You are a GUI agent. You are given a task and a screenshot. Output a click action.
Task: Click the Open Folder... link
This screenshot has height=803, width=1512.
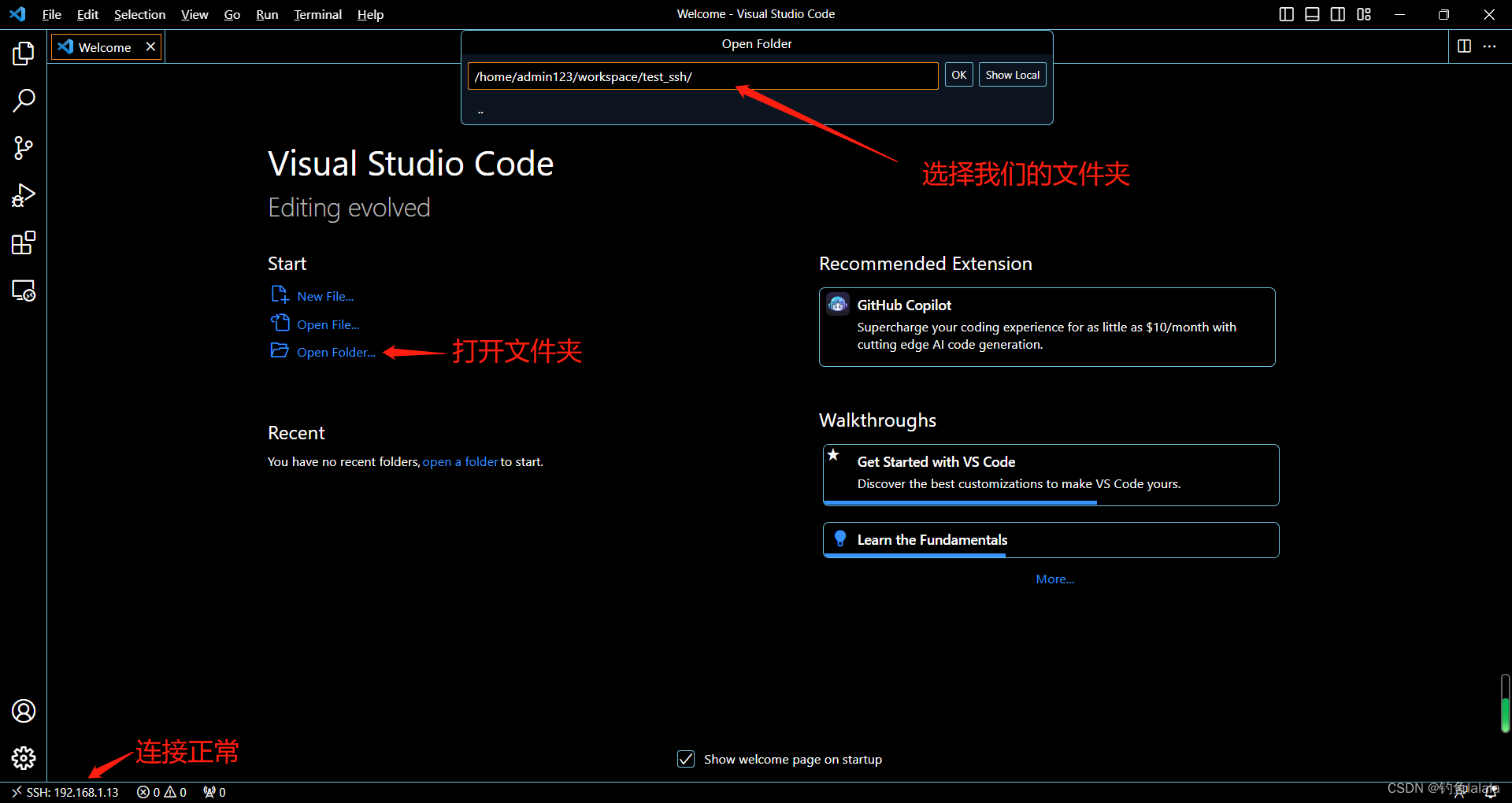pyautogui.click(x=336, y=352)
